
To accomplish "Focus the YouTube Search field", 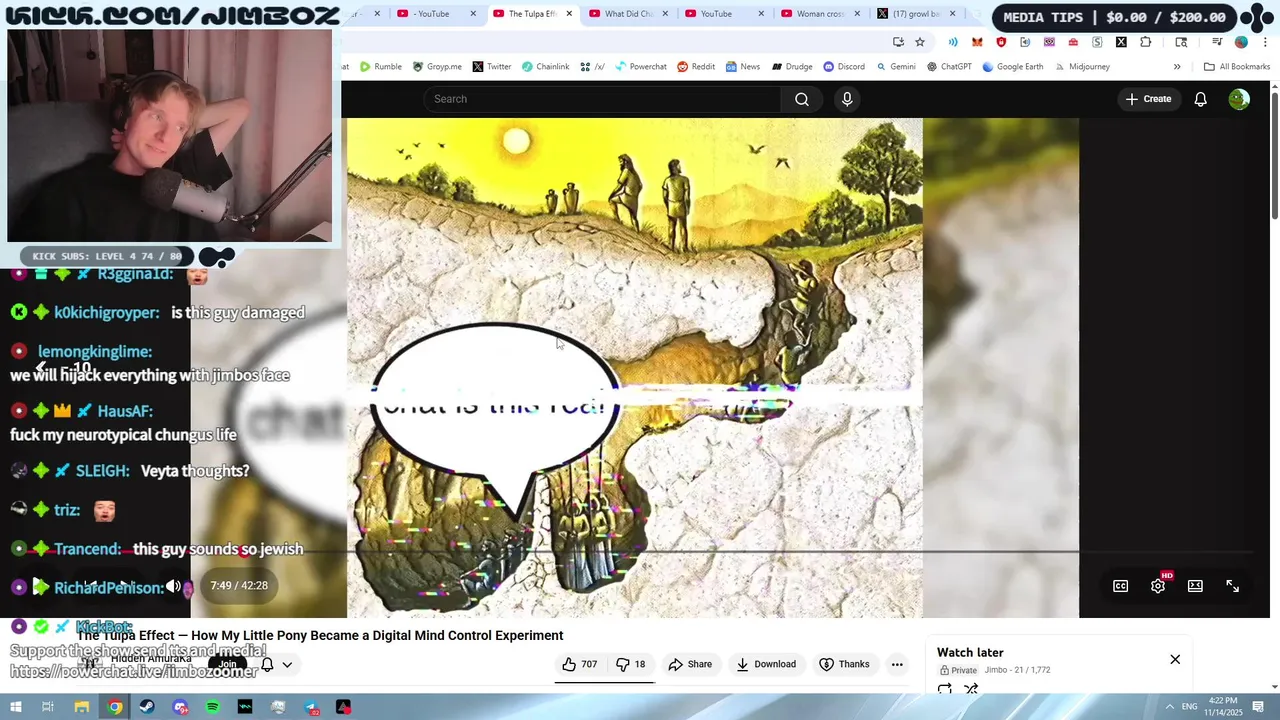I will (x=603, y=99).
